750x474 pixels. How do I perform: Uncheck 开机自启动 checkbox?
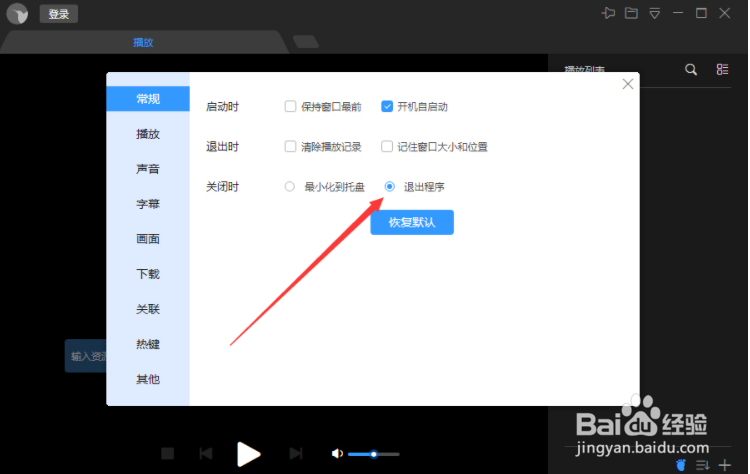(x=387, y=106)
